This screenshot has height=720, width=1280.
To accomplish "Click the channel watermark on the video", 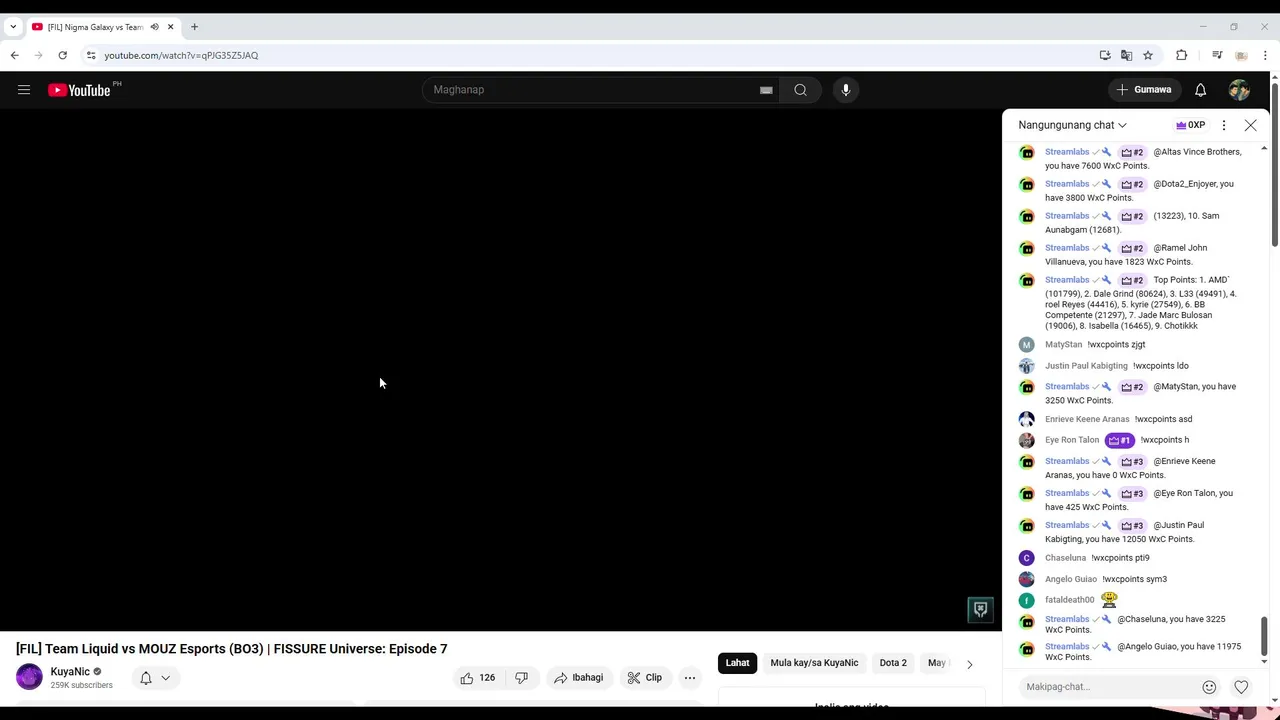I will point(980,609).
